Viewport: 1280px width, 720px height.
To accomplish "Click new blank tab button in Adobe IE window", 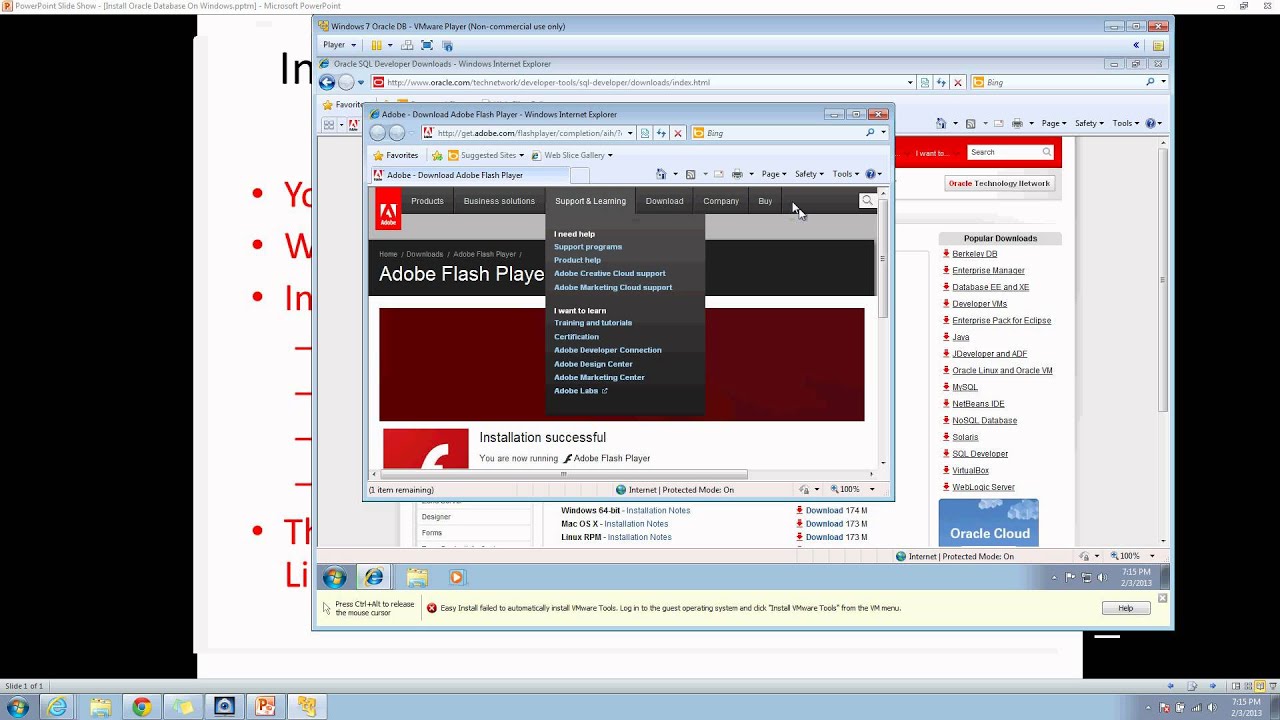I will [x=580, y=175].
